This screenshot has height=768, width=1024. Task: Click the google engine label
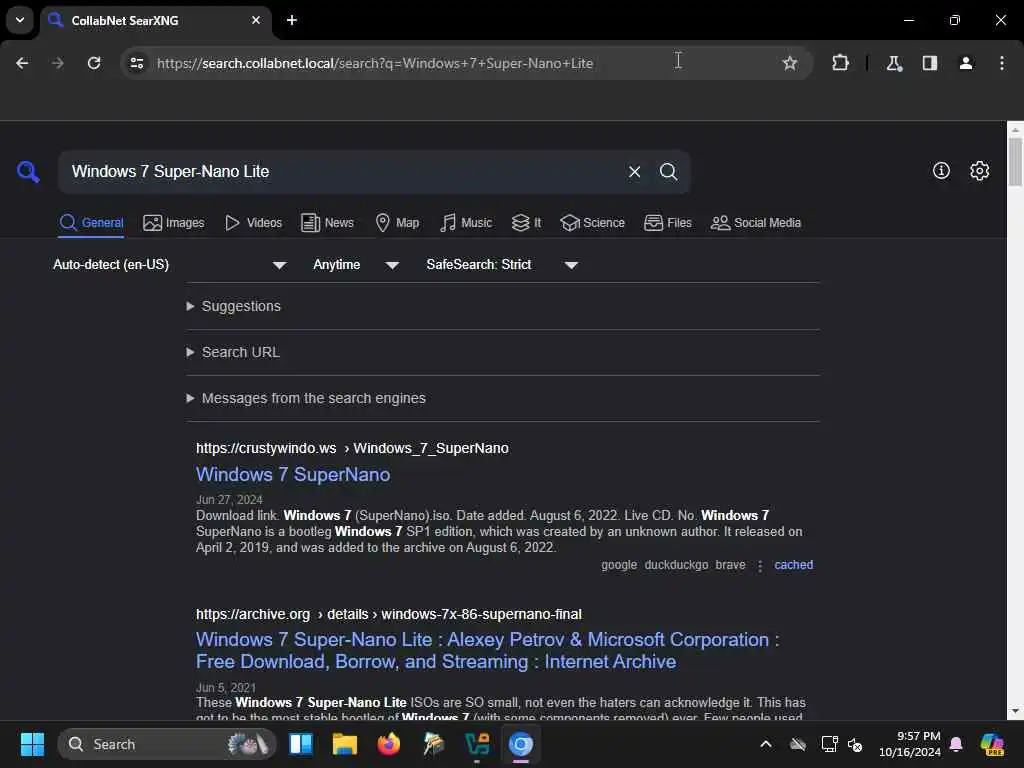619,565
